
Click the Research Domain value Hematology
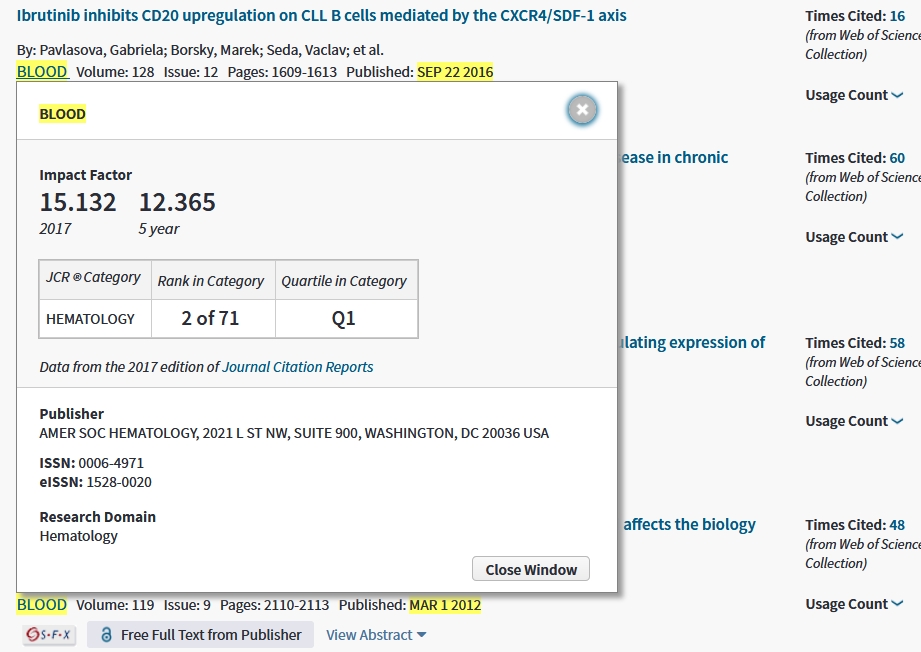click(x=79, y=536)
